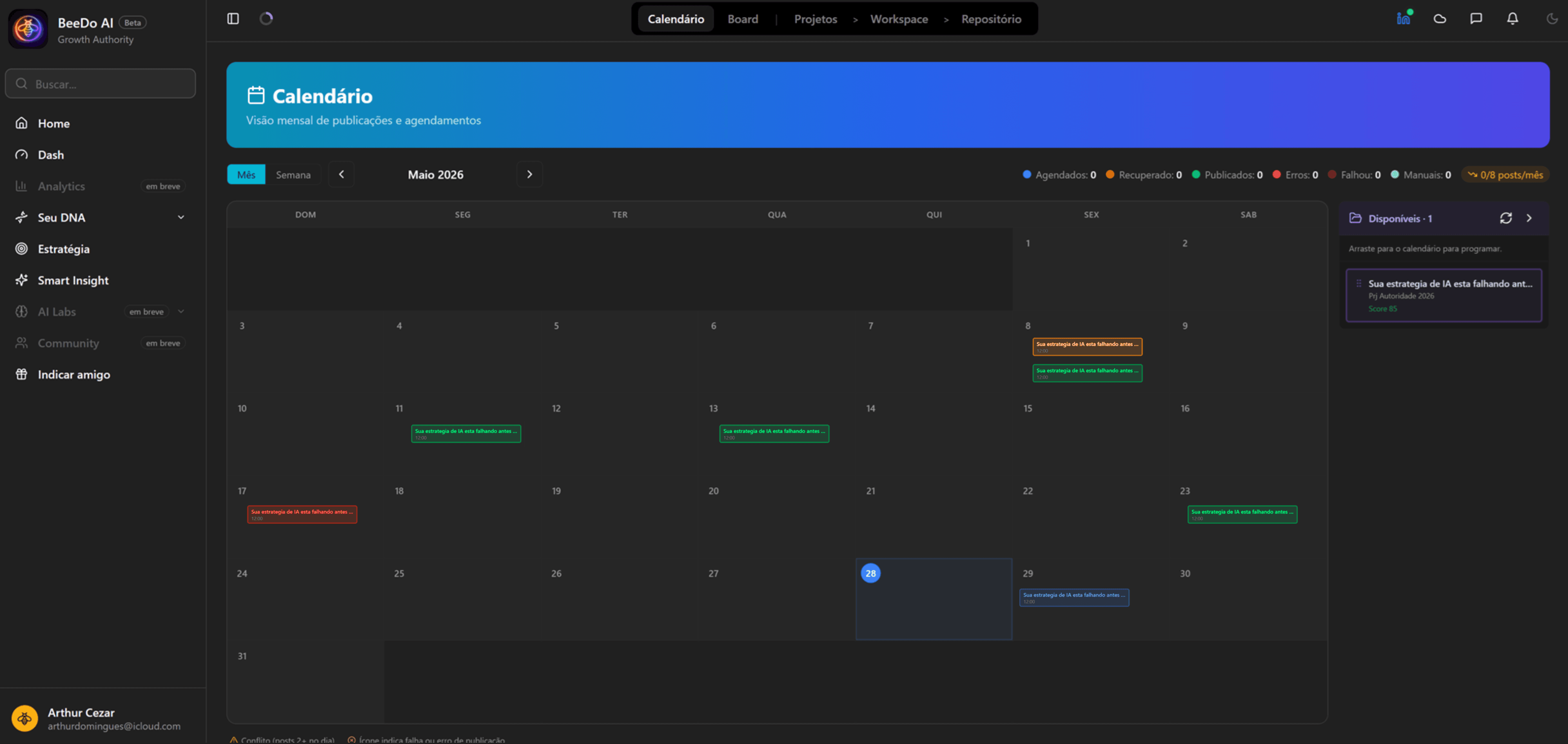Open the green post on May 23
Image resolution: width=1568 pixels, height=744 pixels.
(1242, 515)
